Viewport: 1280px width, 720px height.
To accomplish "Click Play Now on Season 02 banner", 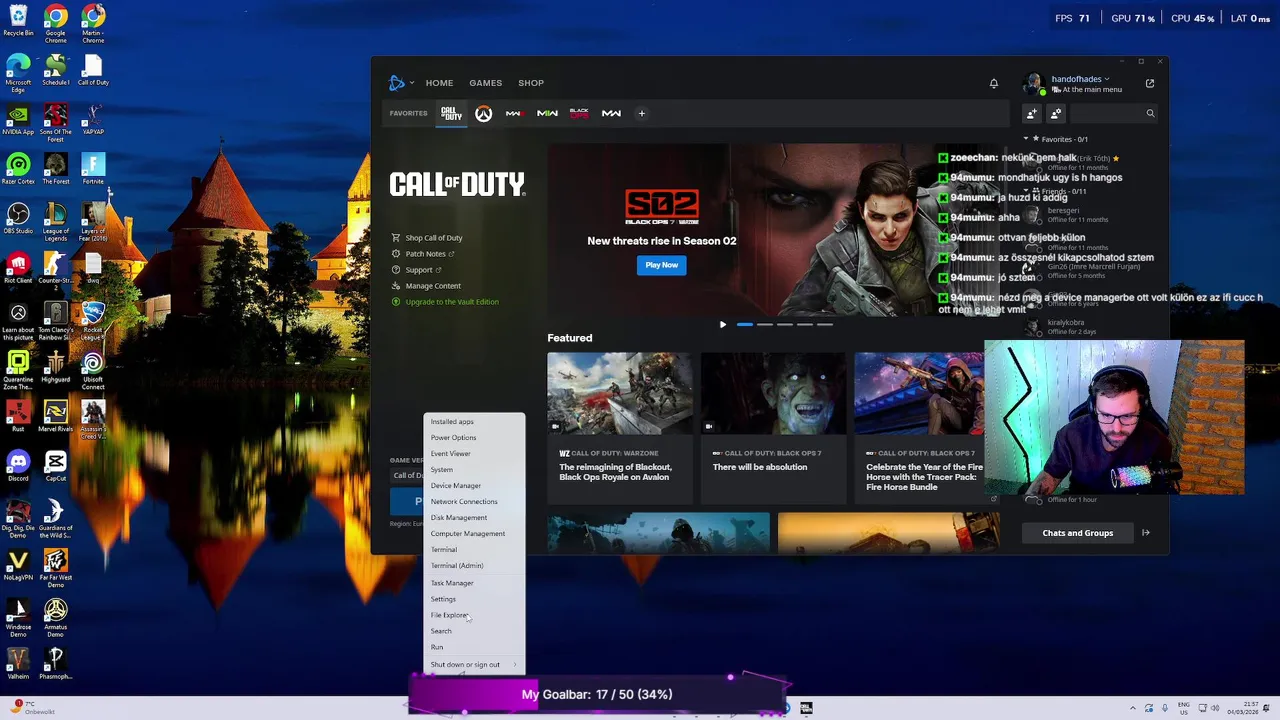I will pyautogui.click(x=661, y=265).
